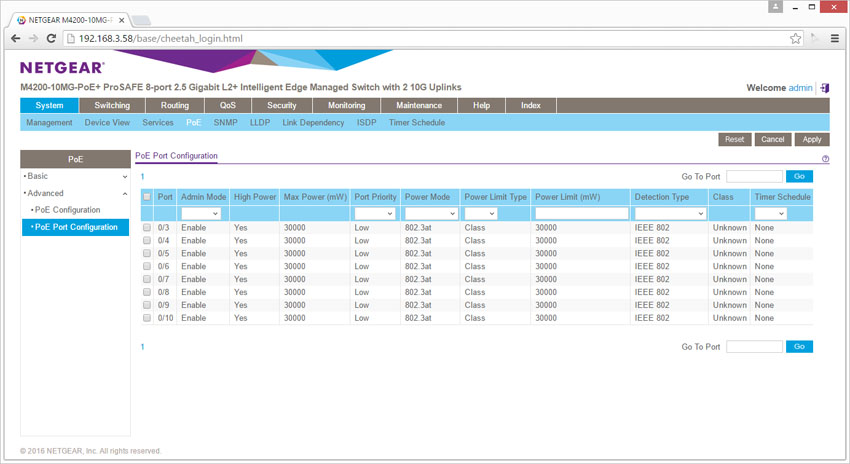Image resolution: width=850 pixels, height=464 pixels.
Task: Click page 1 link below the table
Action: [143, 347]
